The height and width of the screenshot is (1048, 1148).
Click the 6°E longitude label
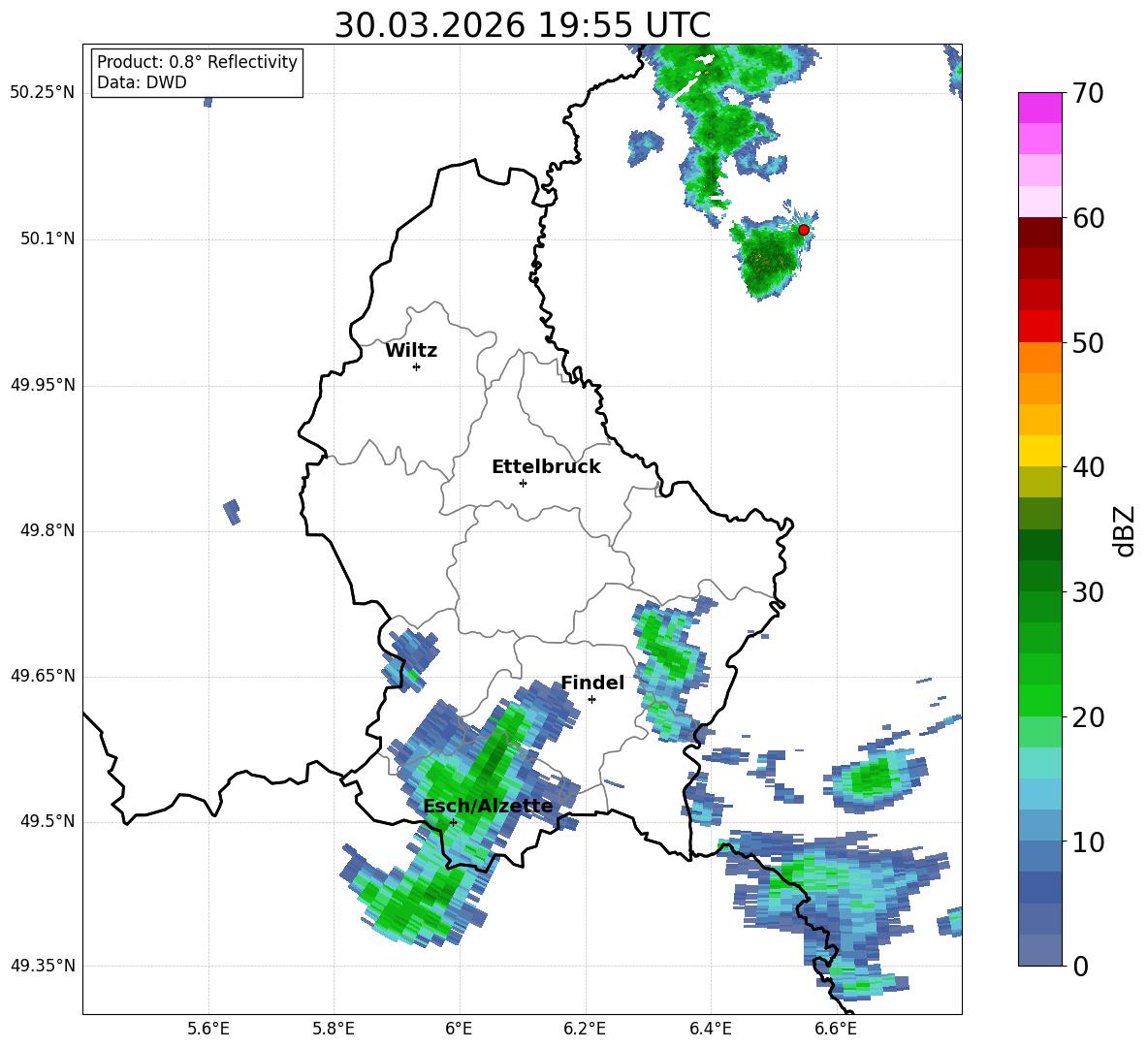coord(459,1030)
